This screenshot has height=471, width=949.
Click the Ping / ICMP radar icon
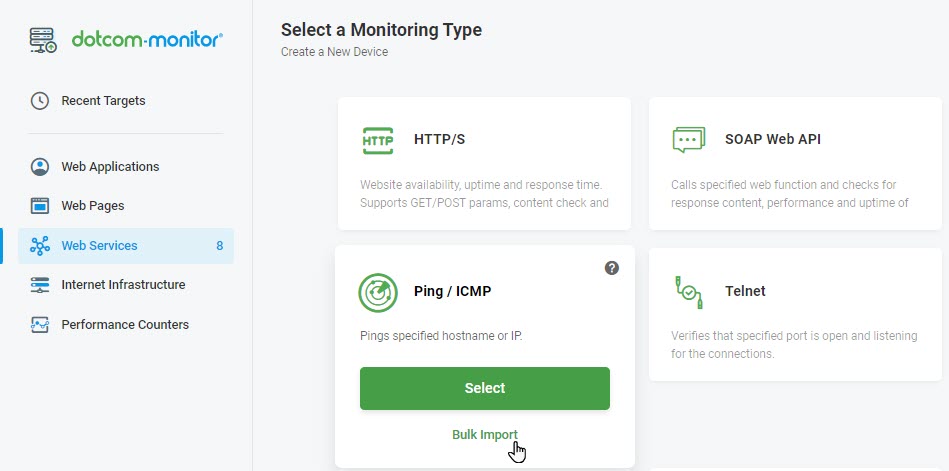point(378,292)
